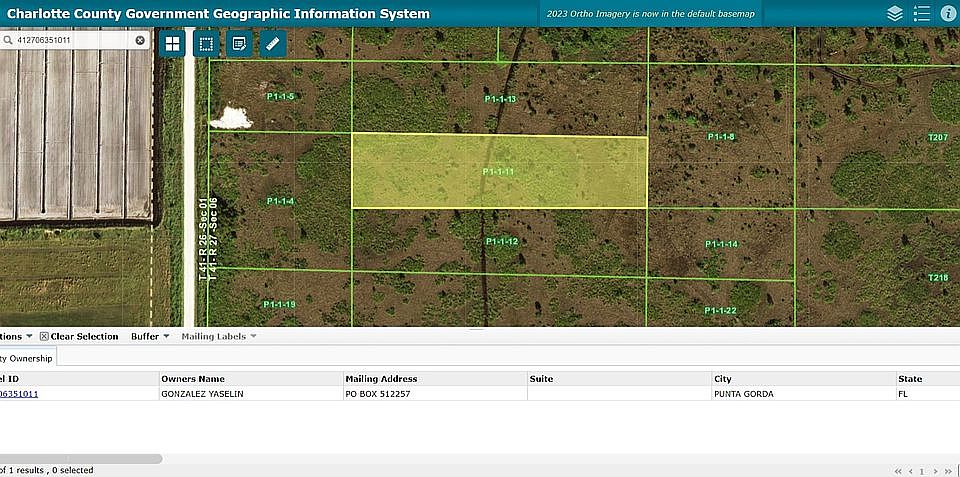Click the horizontal results scrollbar
Viewport: 960px width, 477px height.
[x=81, y=459]
